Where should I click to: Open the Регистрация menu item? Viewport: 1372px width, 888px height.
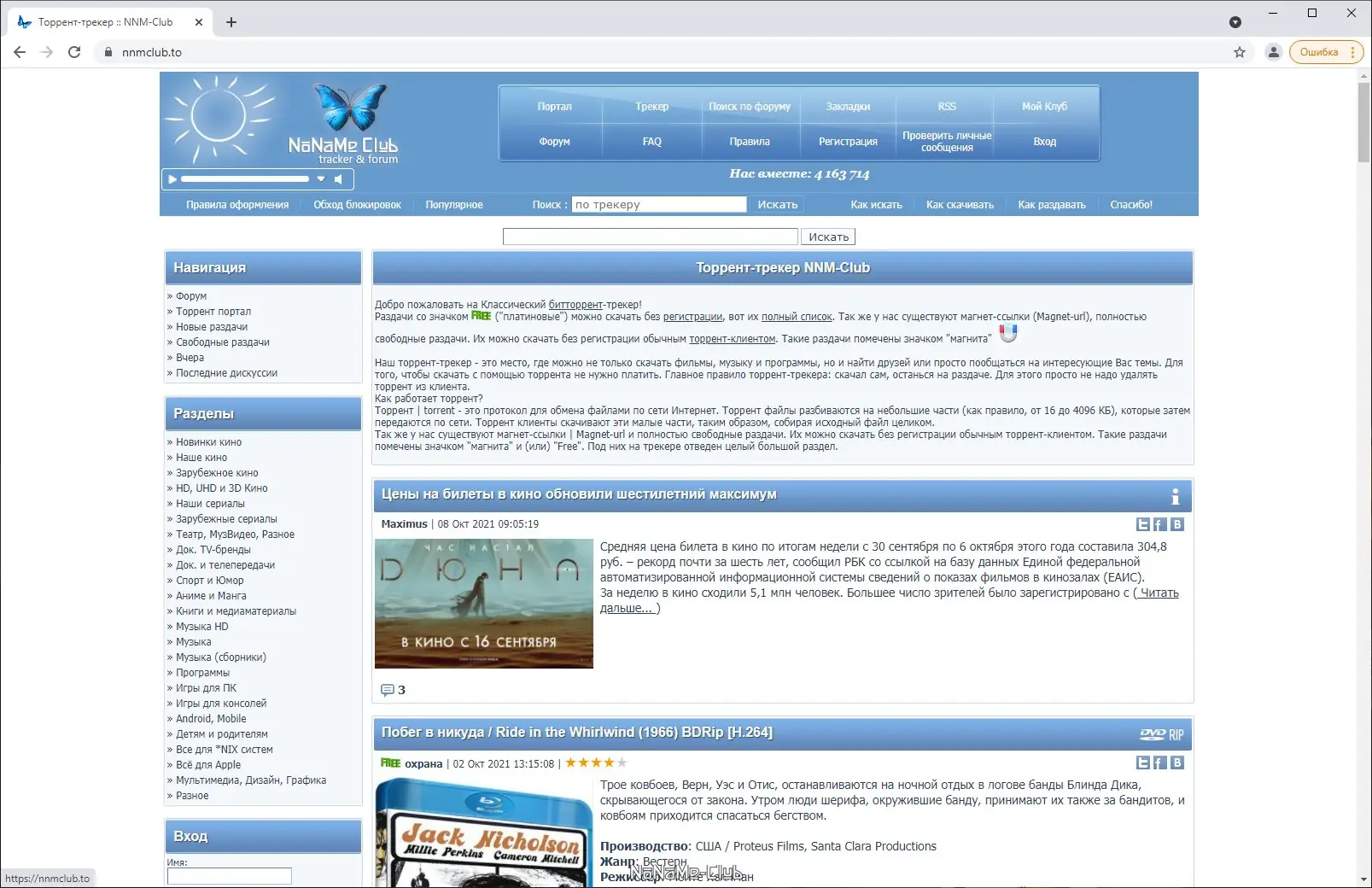point(848,142)
